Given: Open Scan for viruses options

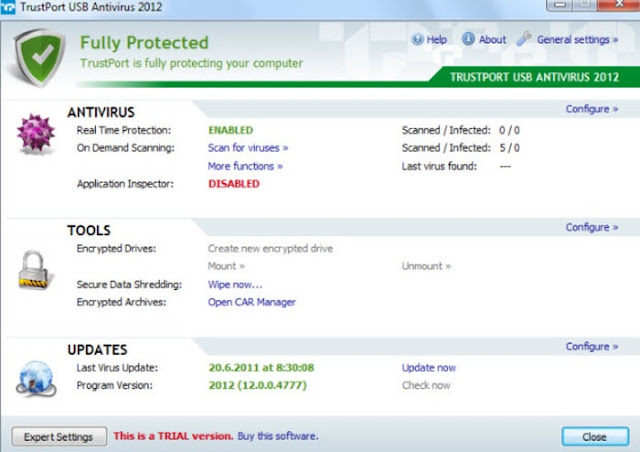Looking at the screenshot, I should [x=248, y=148].
